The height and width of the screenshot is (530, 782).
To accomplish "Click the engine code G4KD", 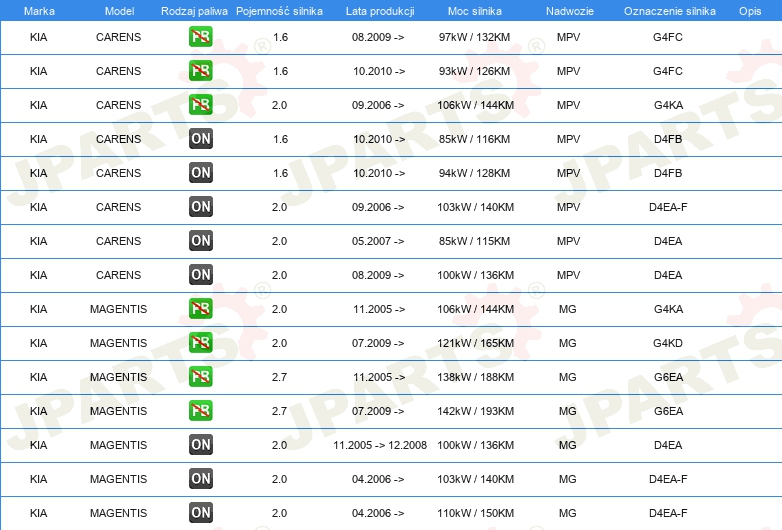I will click(668, 343).
